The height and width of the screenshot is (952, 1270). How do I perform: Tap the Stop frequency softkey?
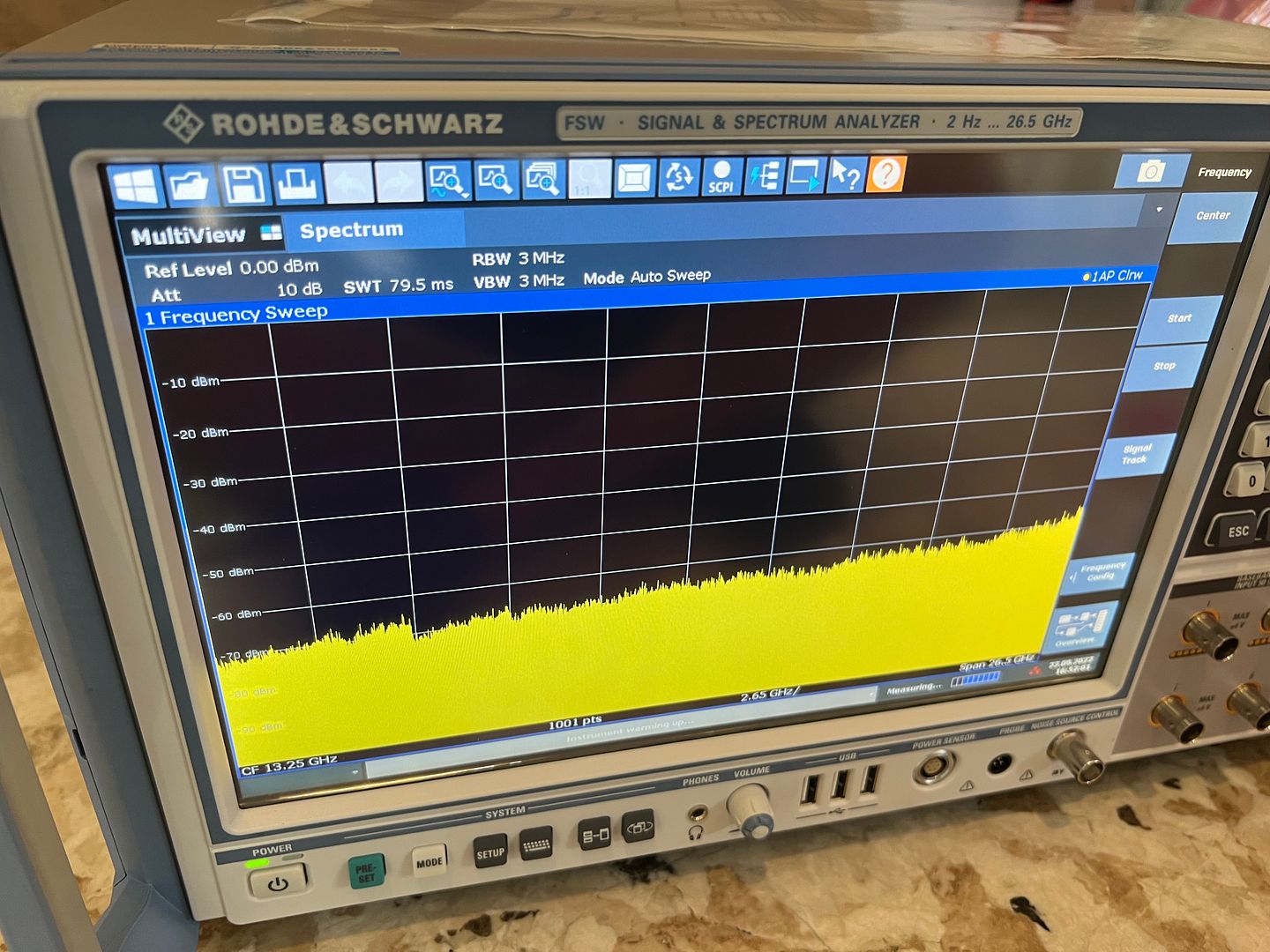pos(1163,366)
